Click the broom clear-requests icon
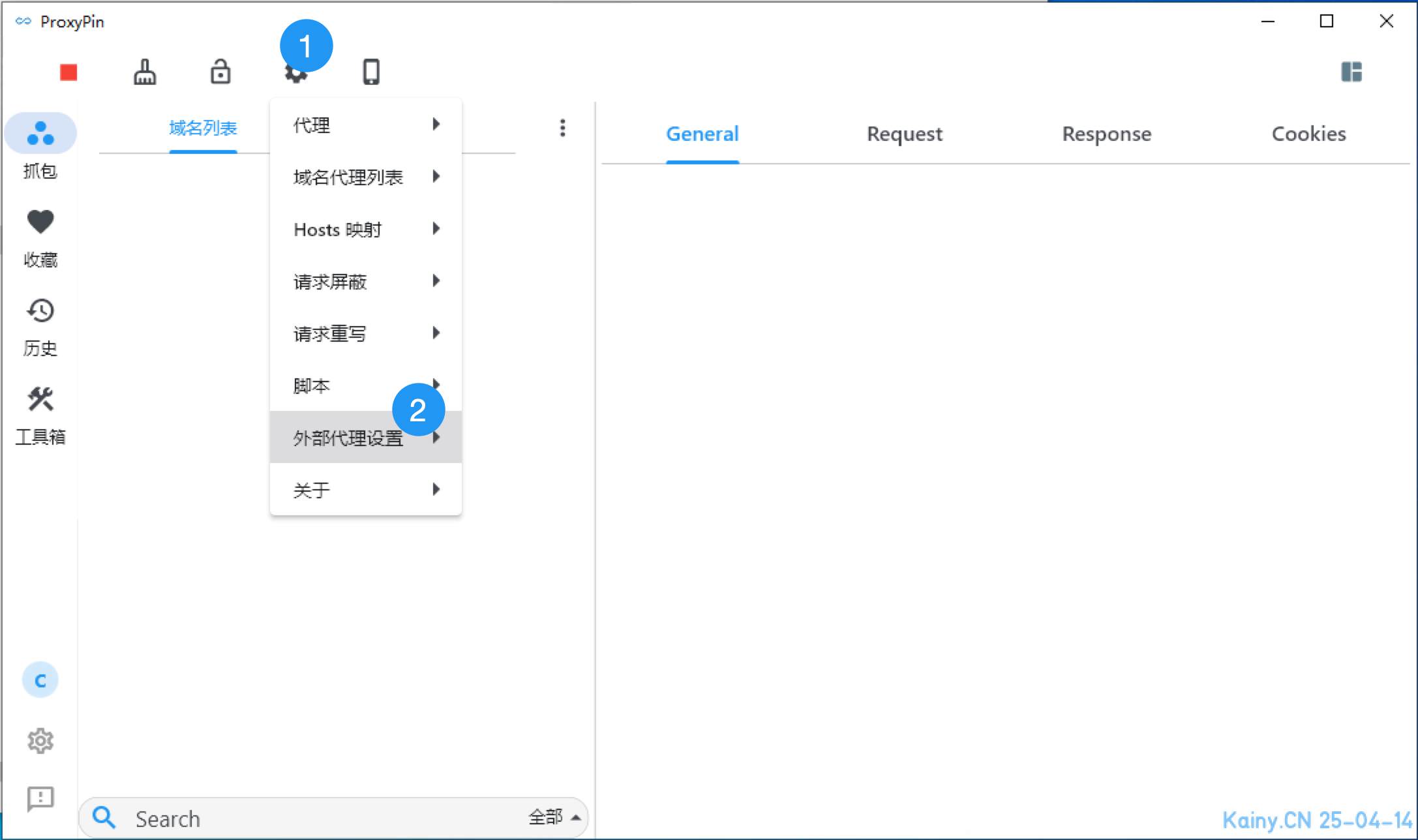Screen dimensions: 1418x840 pyautogui.click(x=145, y=72)
